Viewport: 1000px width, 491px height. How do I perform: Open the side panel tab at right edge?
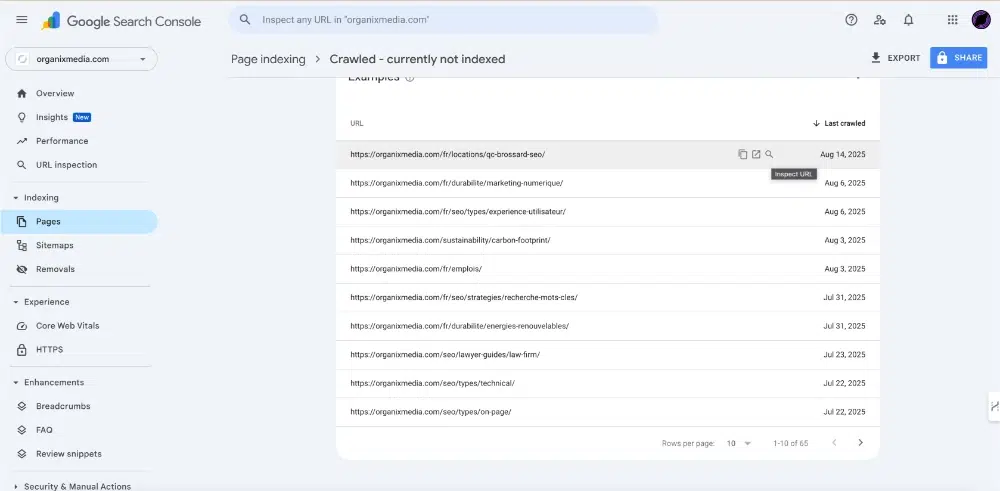click(994, 406)
